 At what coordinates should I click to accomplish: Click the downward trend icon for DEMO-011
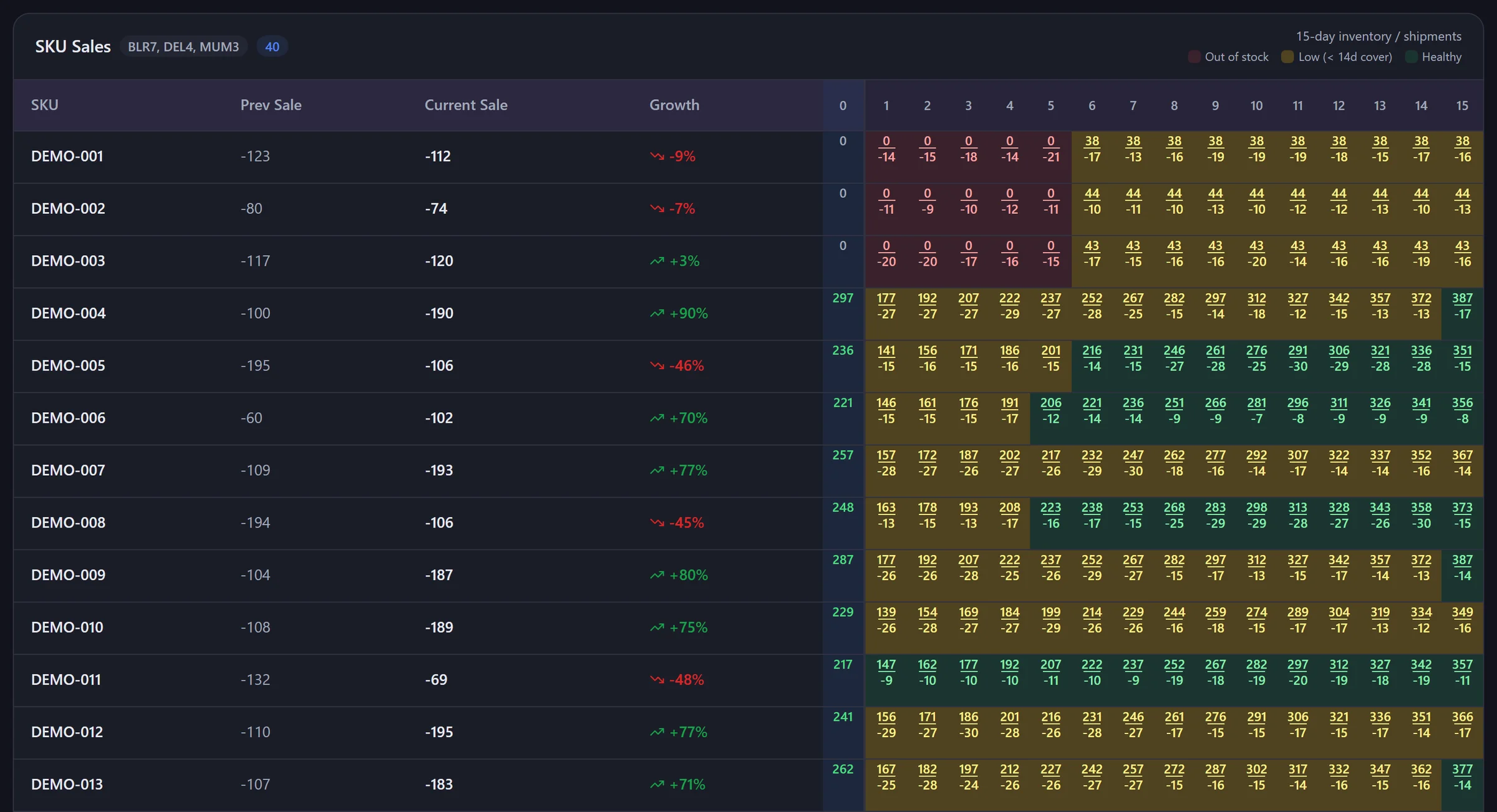657,680
